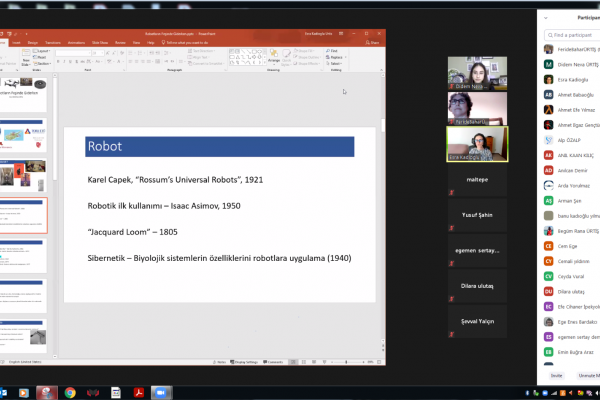600x400 pixels.
Task: Click Alp ÖZALP in participants list
Action: (572, 140)
